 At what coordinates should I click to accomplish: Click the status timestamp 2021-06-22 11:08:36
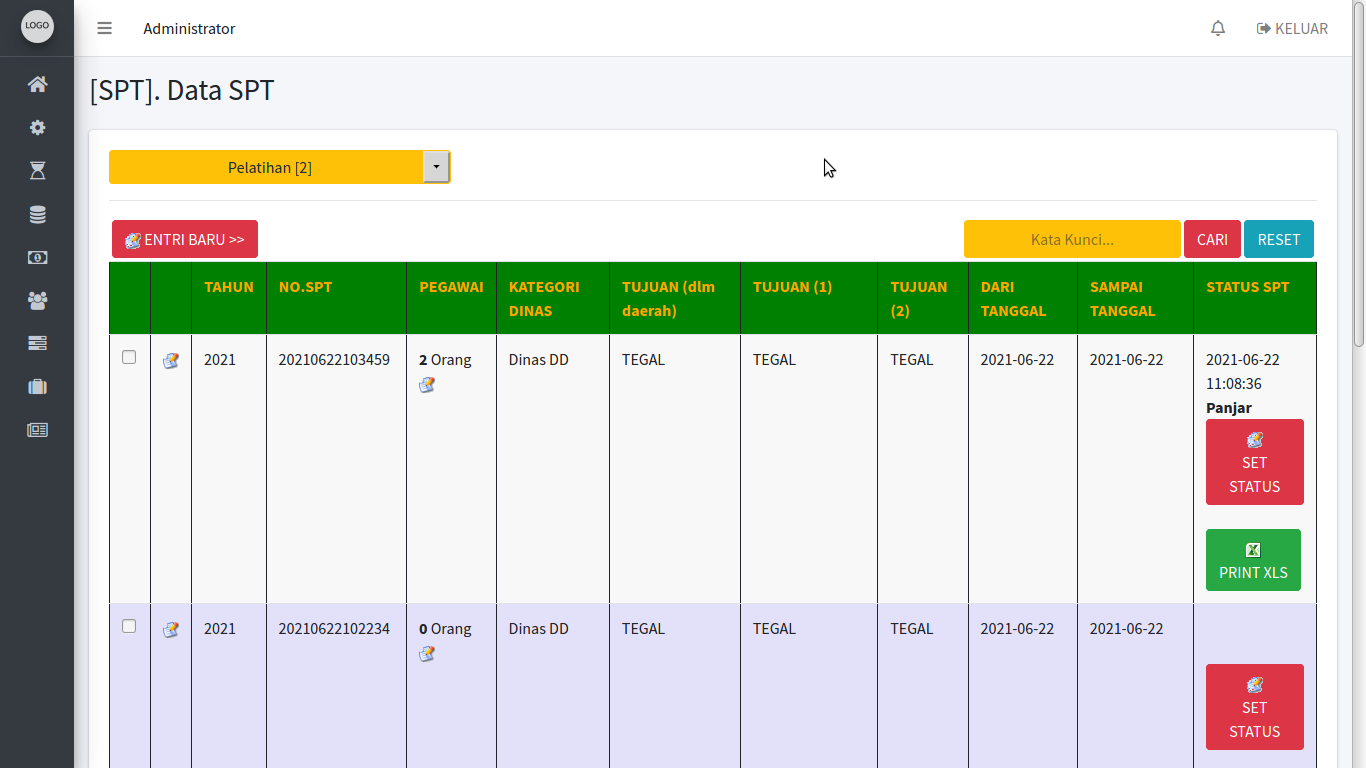click(x=1243, y=372)
